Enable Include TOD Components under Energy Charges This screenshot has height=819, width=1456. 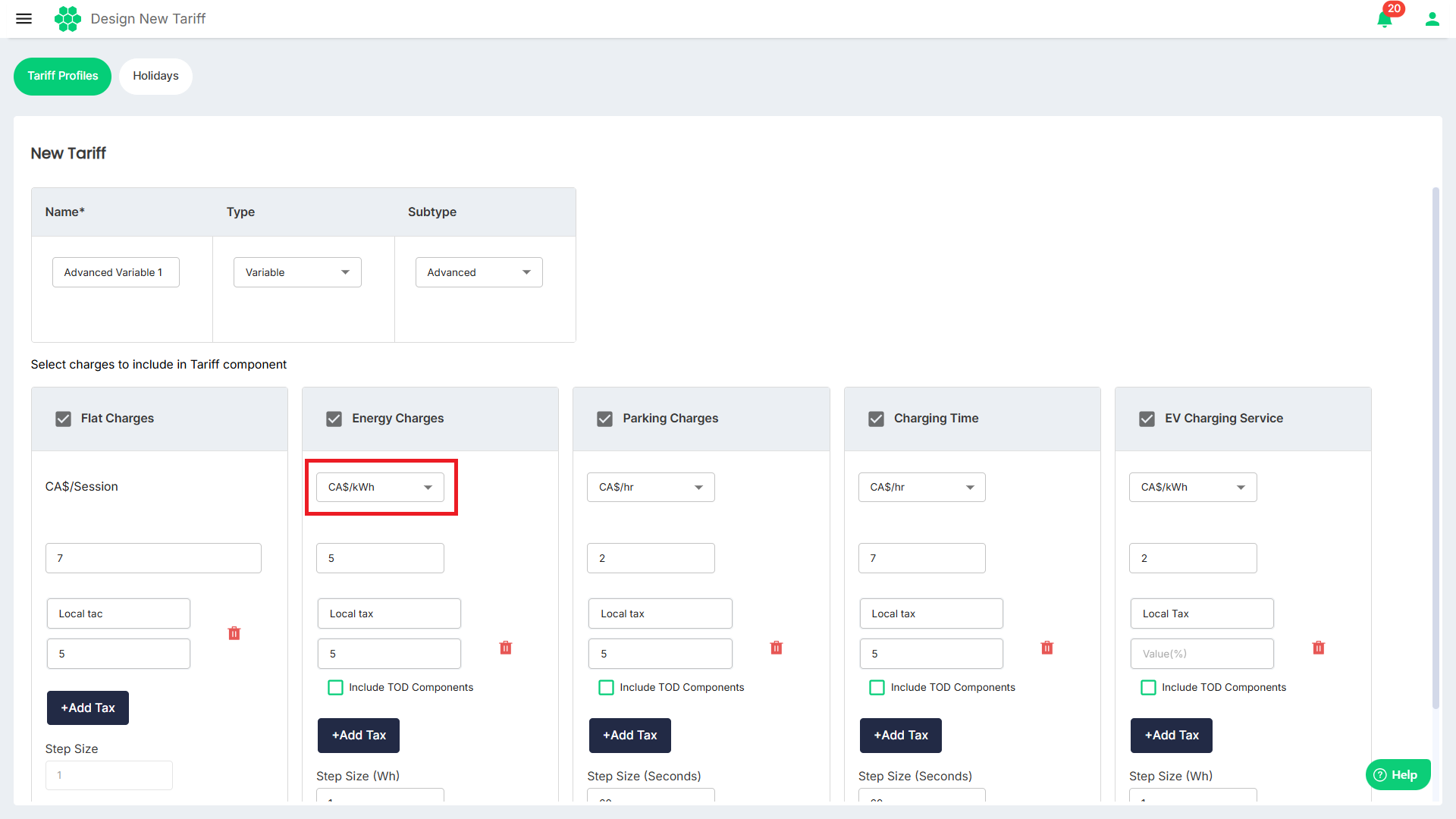(x=335, y=688)
